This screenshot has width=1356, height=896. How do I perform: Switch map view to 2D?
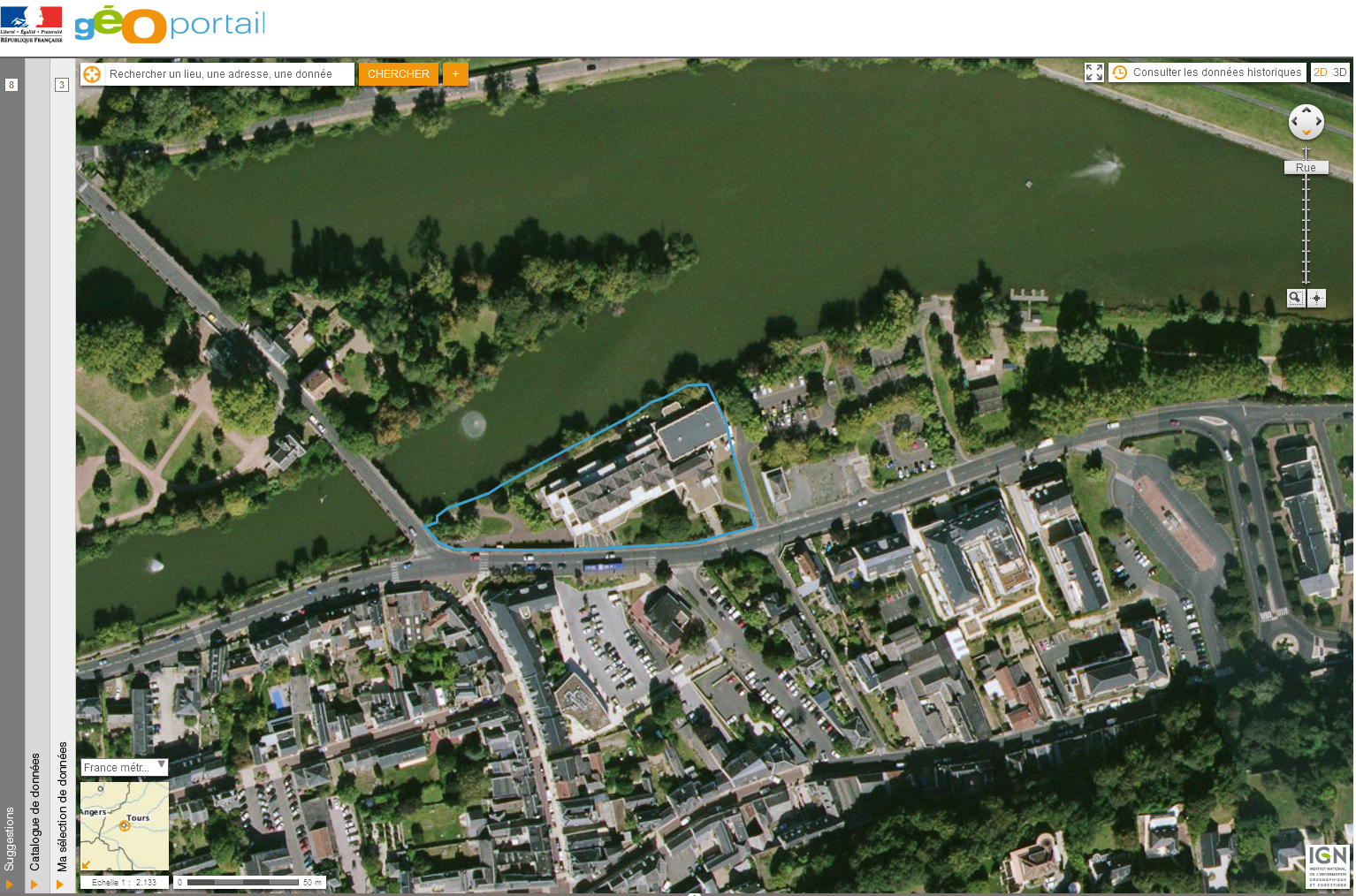pyautogui.click(x=1321, y=72)
